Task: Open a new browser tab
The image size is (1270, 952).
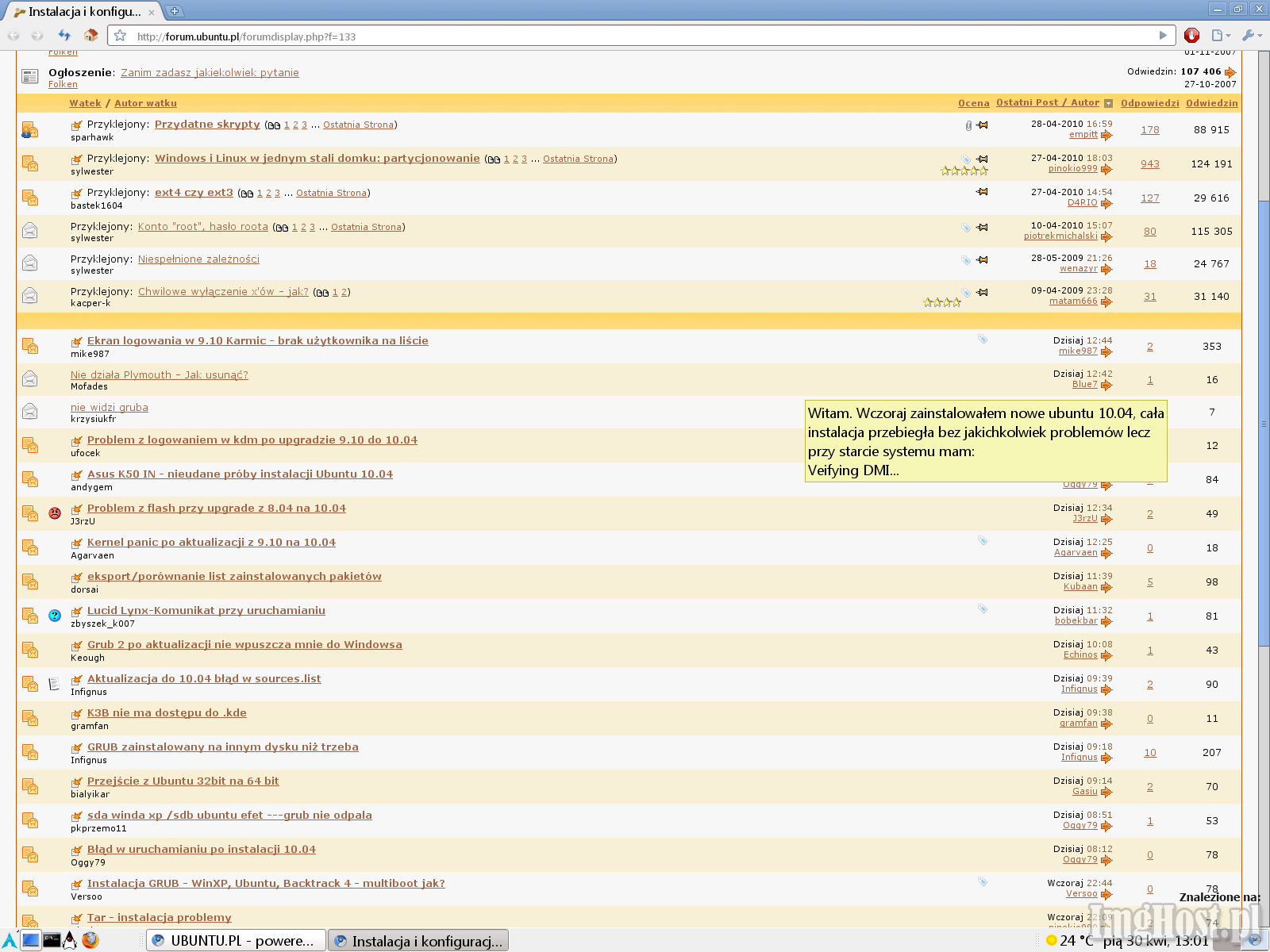Action: (x=174, y=11)
